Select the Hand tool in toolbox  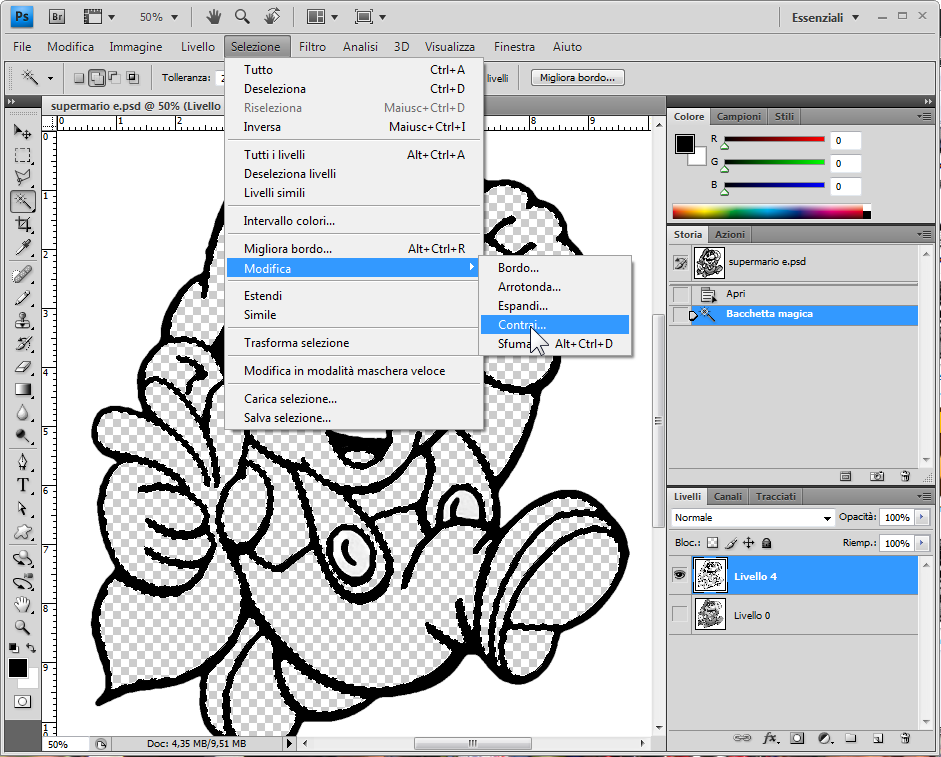point(22,604)
